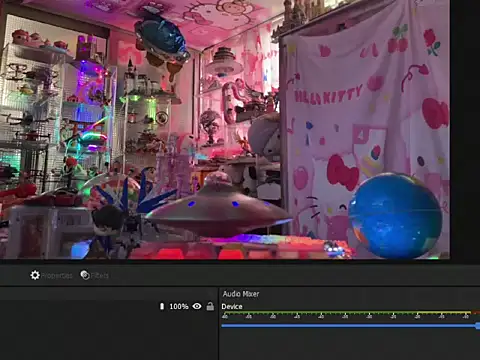Click the silver UFO in the preview
This screenshot has width=480, height=360.
(x=218, y=207)
